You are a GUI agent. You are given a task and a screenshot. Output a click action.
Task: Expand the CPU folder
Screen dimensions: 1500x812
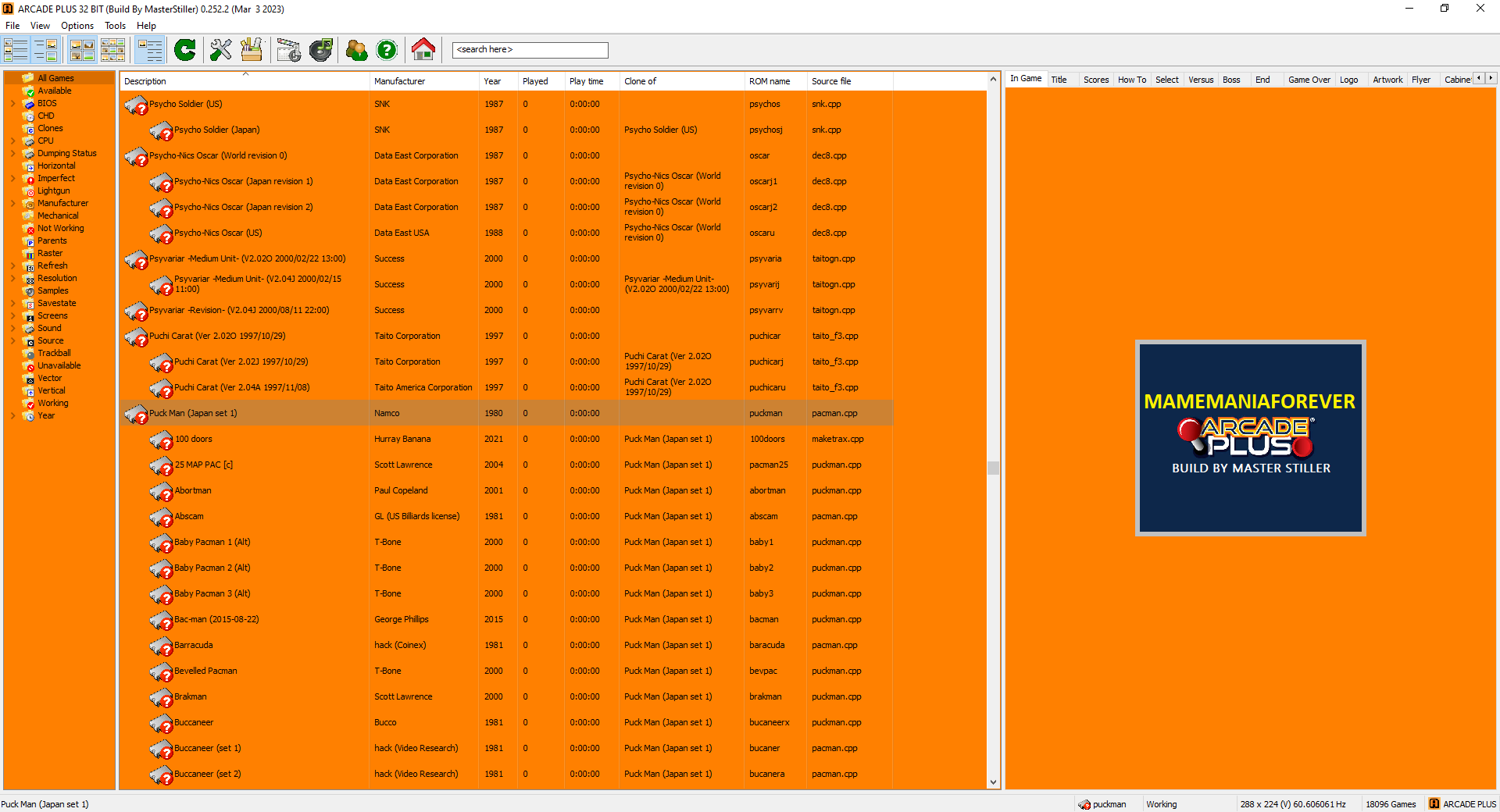pyautogui.click(x=12, y=141)
